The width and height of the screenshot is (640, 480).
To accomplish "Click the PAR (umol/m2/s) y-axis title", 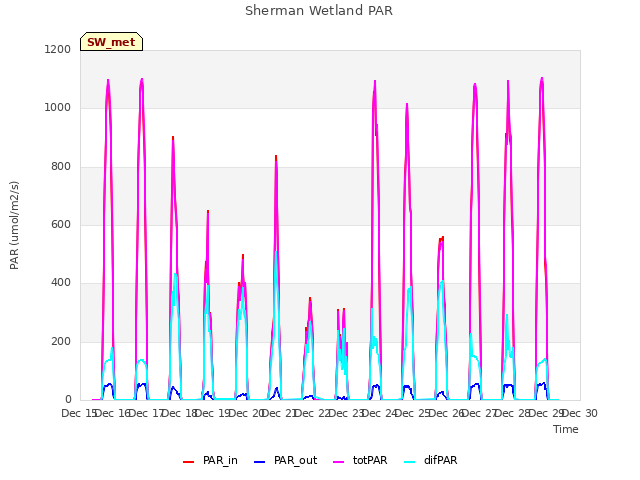I will 14,225.
